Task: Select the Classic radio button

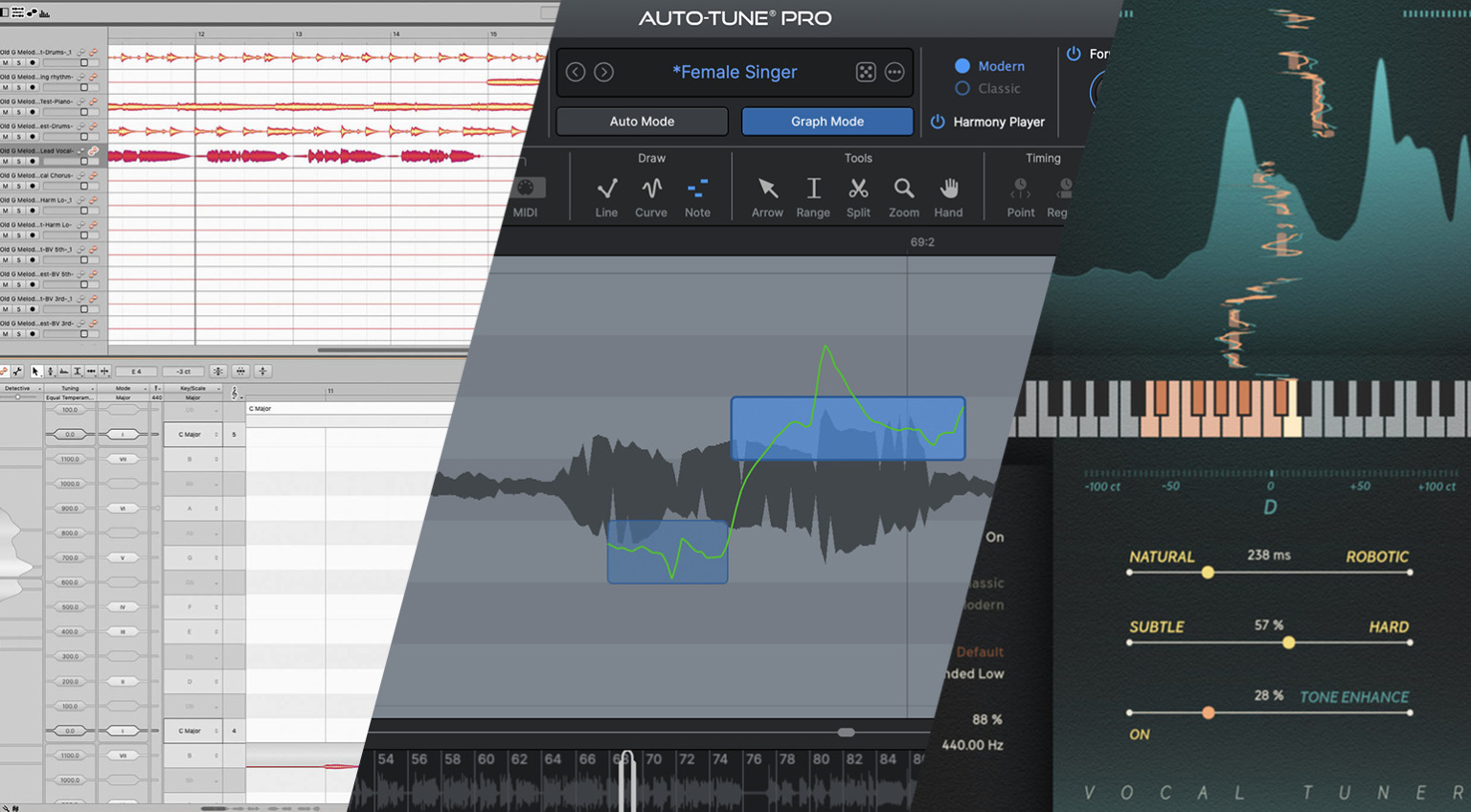Action: click(x=962, y=88)
